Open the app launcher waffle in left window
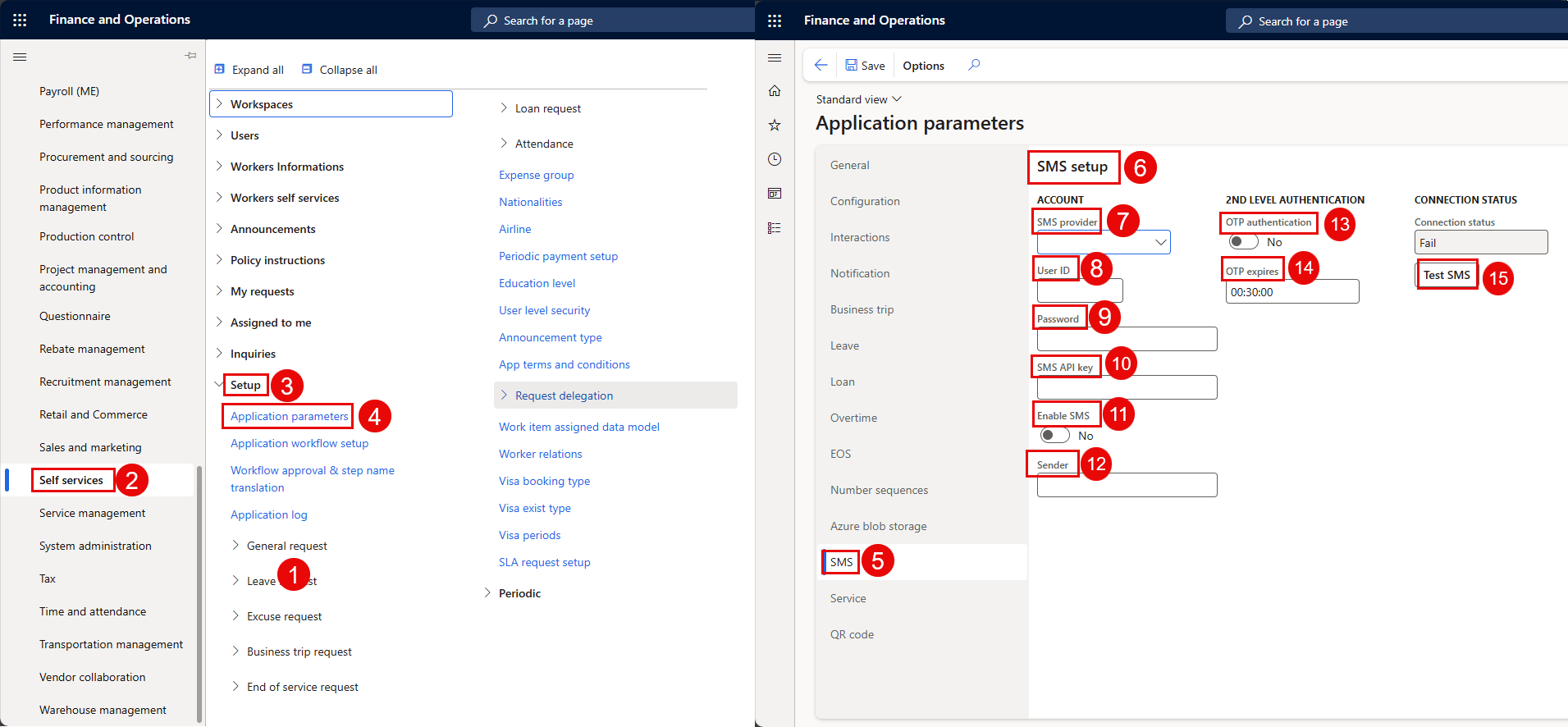The image size is (1568, 727). [20, 20]
